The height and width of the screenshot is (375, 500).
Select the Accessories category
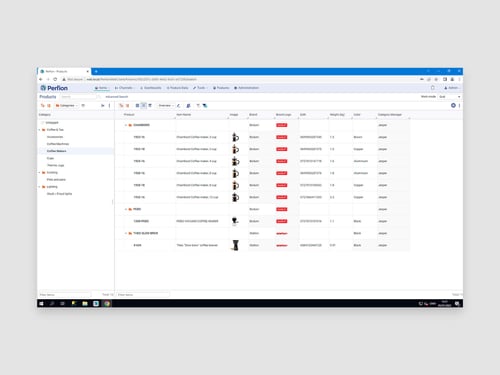click(55, 137)
